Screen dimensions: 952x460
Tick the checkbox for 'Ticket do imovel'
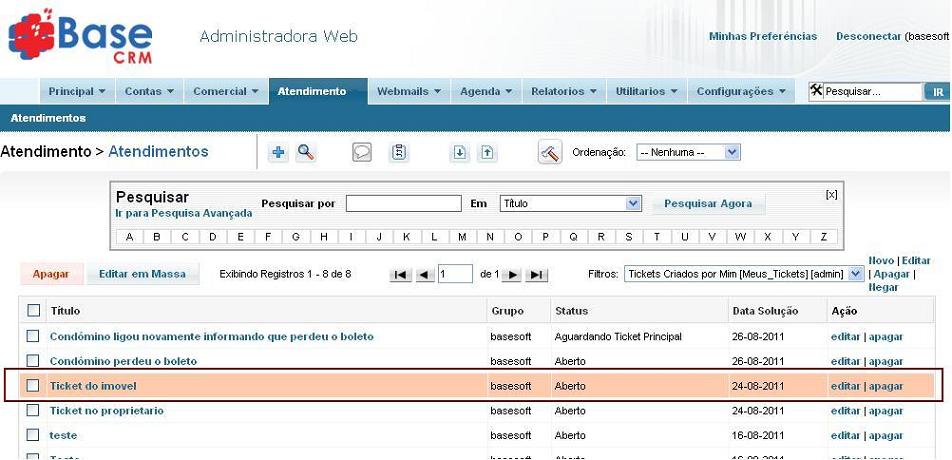click(33, 386)
